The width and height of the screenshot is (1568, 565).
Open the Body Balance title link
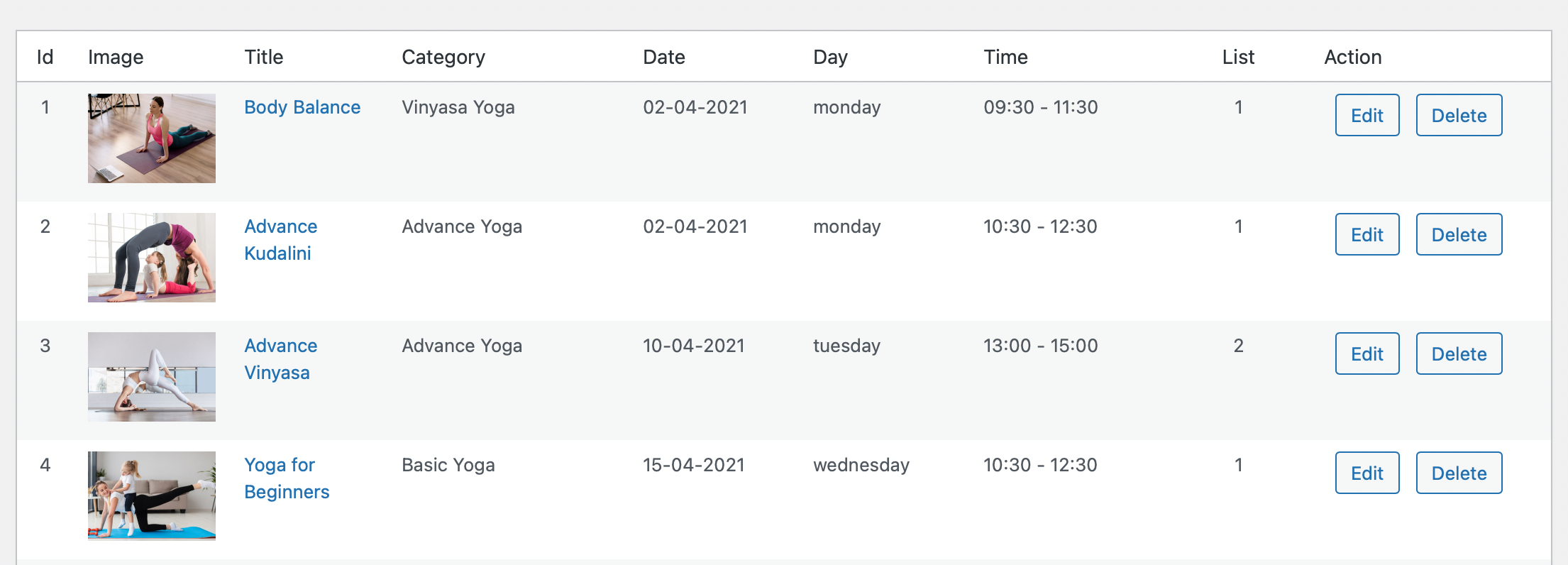[302, 107]
